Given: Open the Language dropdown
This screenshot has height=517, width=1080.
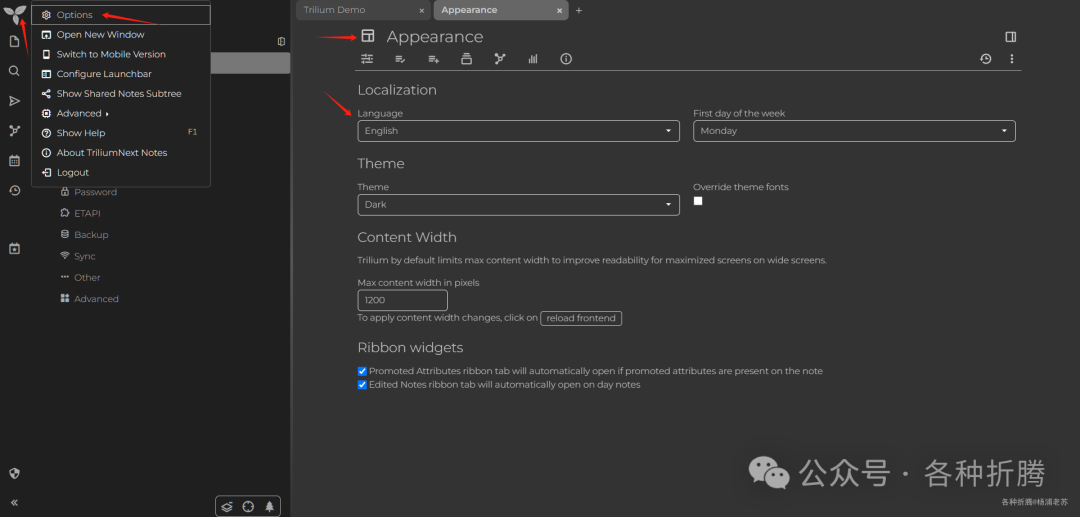Looking at the screenshot, I should (518, 131).
